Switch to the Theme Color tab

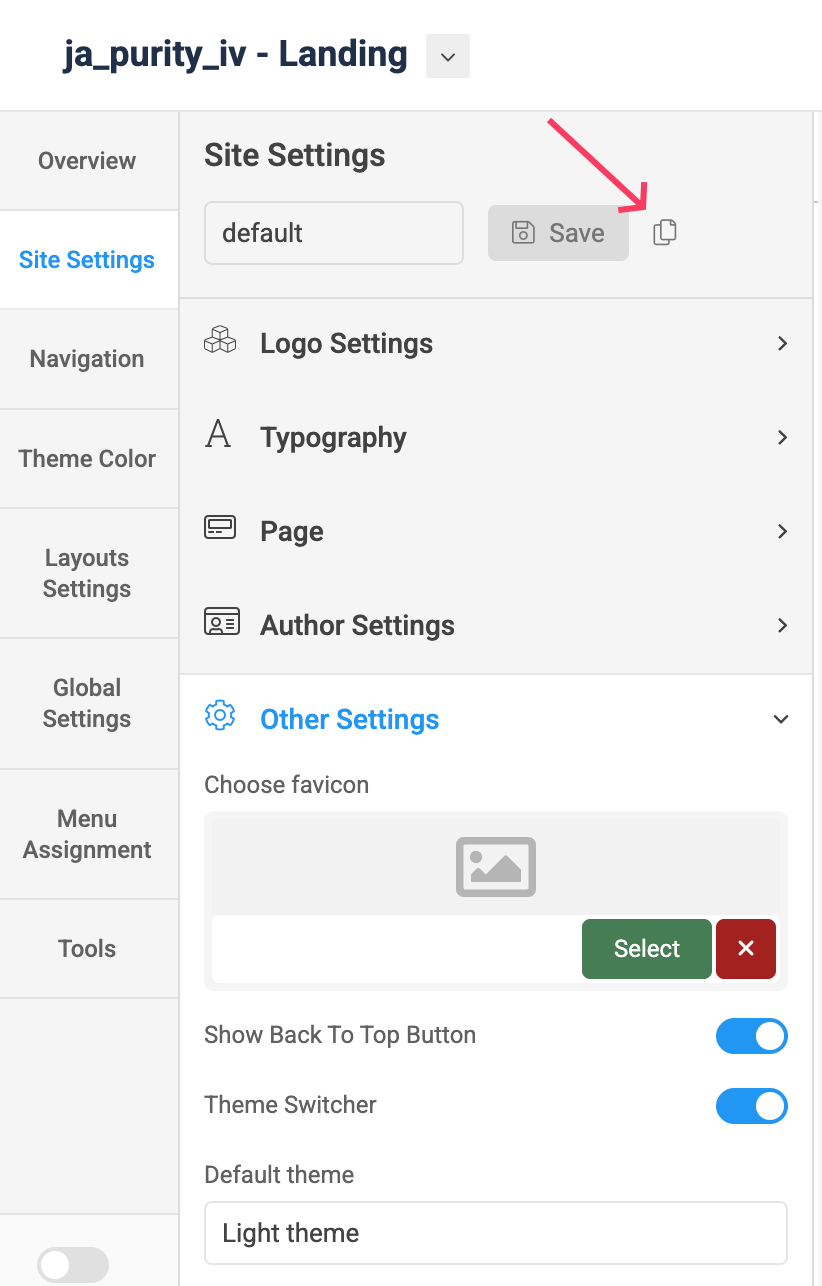click(87, 459)
